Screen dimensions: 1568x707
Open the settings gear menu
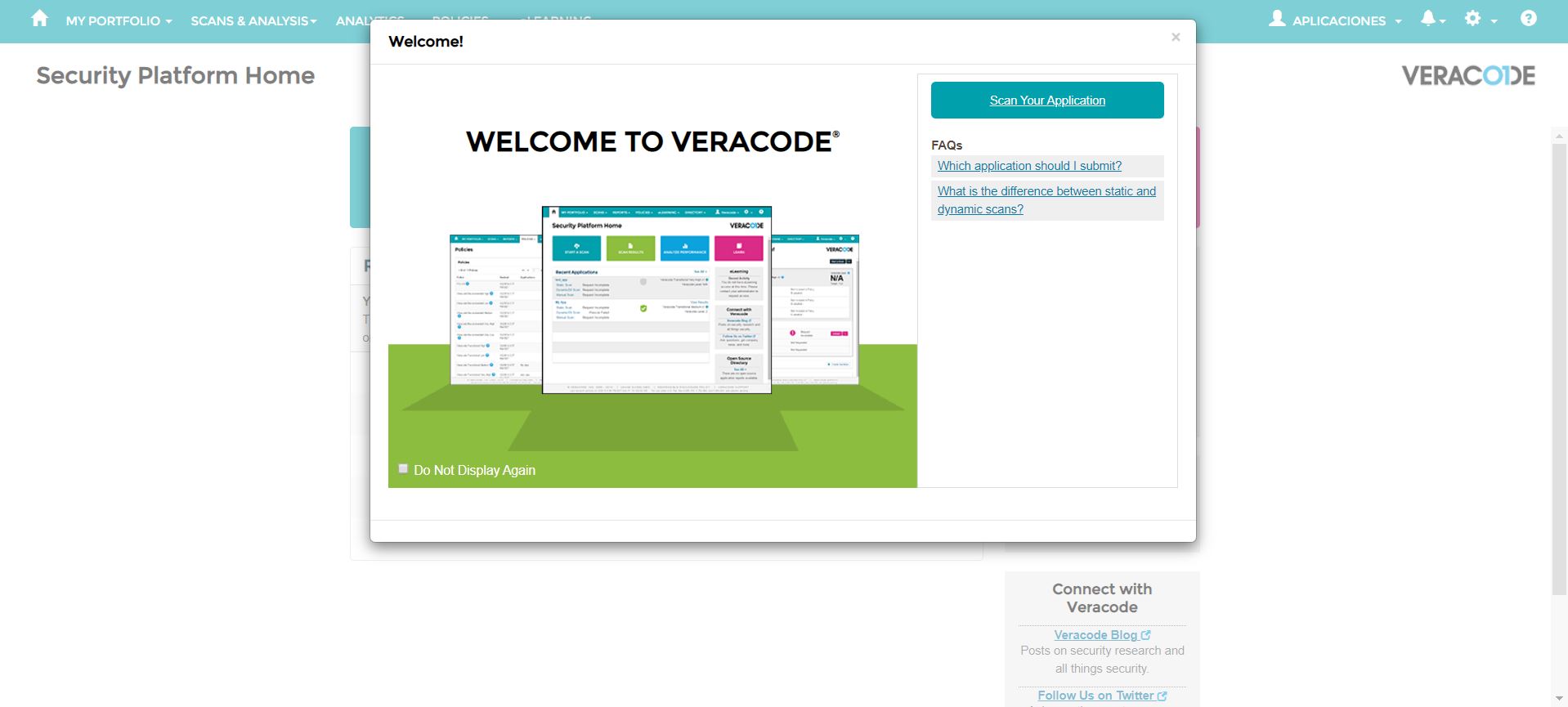[x=1481, y=19]
